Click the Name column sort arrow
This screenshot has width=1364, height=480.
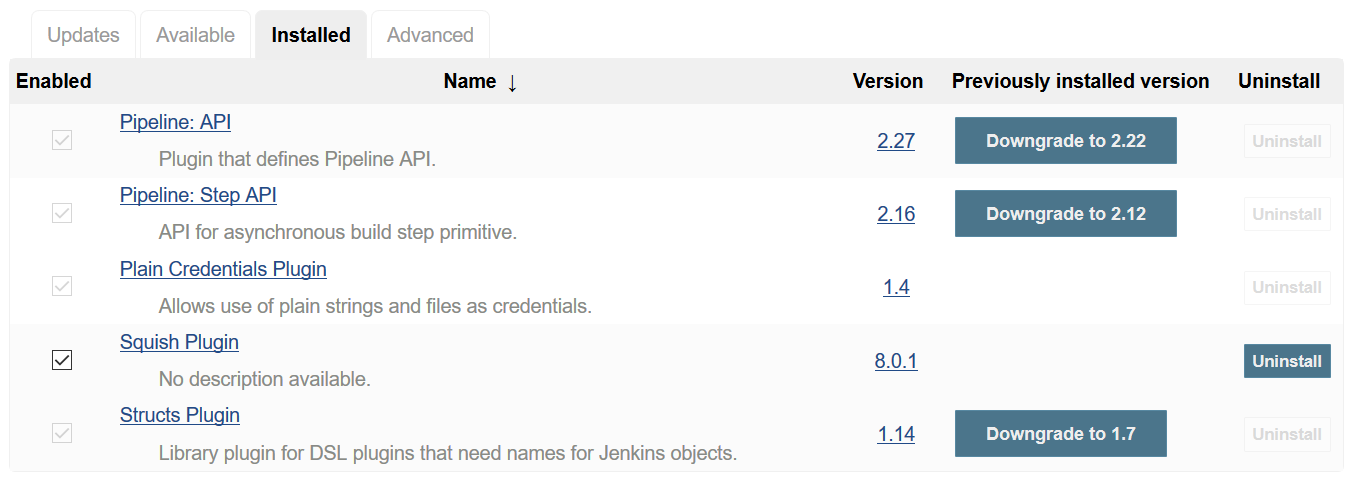[x=512, y=82]
